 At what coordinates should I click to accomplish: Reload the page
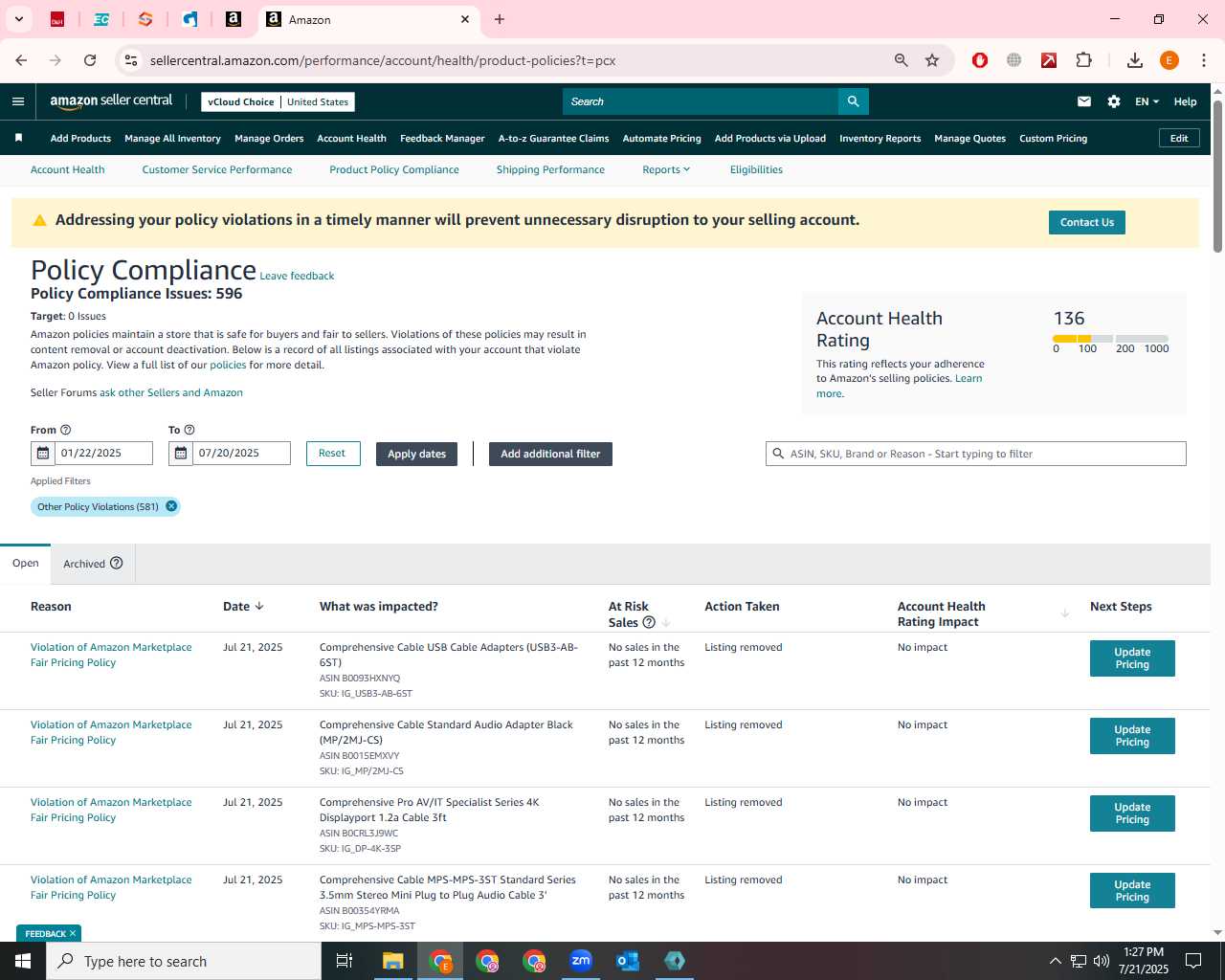coord(90,60)
